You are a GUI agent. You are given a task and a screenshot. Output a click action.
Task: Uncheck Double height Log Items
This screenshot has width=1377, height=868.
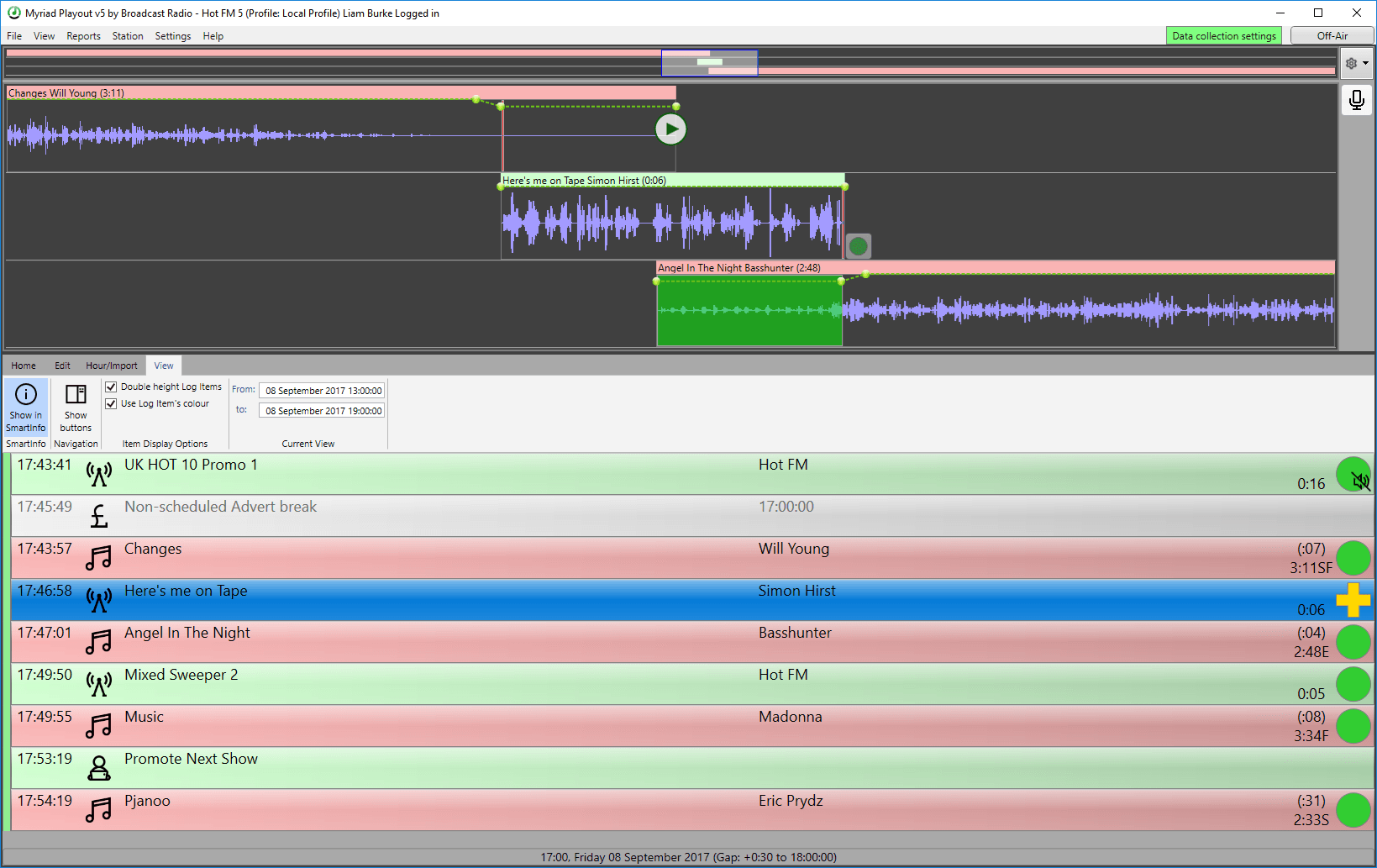click(111, 387)
